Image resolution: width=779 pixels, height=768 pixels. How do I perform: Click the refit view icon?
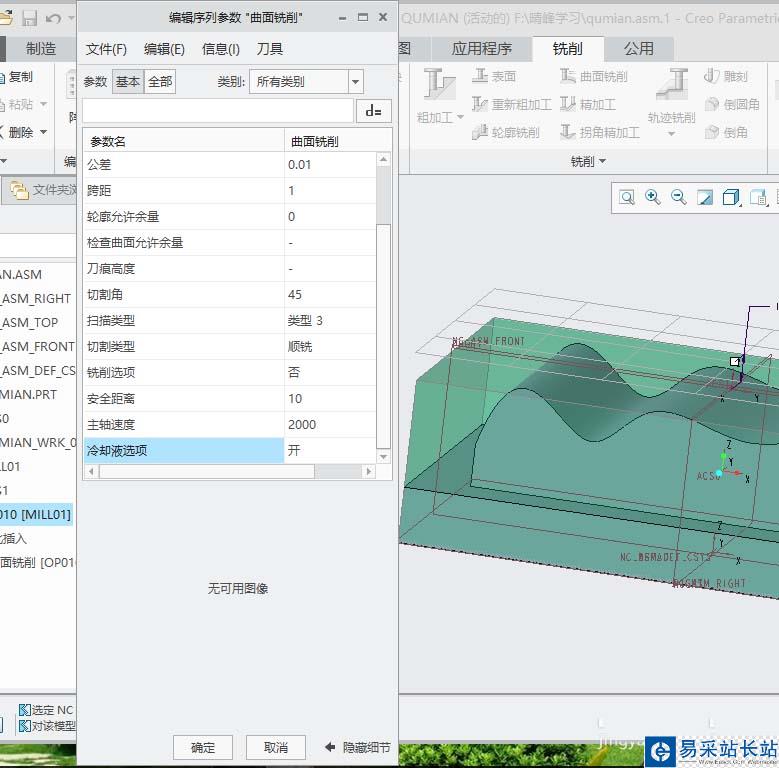(627, 198)
